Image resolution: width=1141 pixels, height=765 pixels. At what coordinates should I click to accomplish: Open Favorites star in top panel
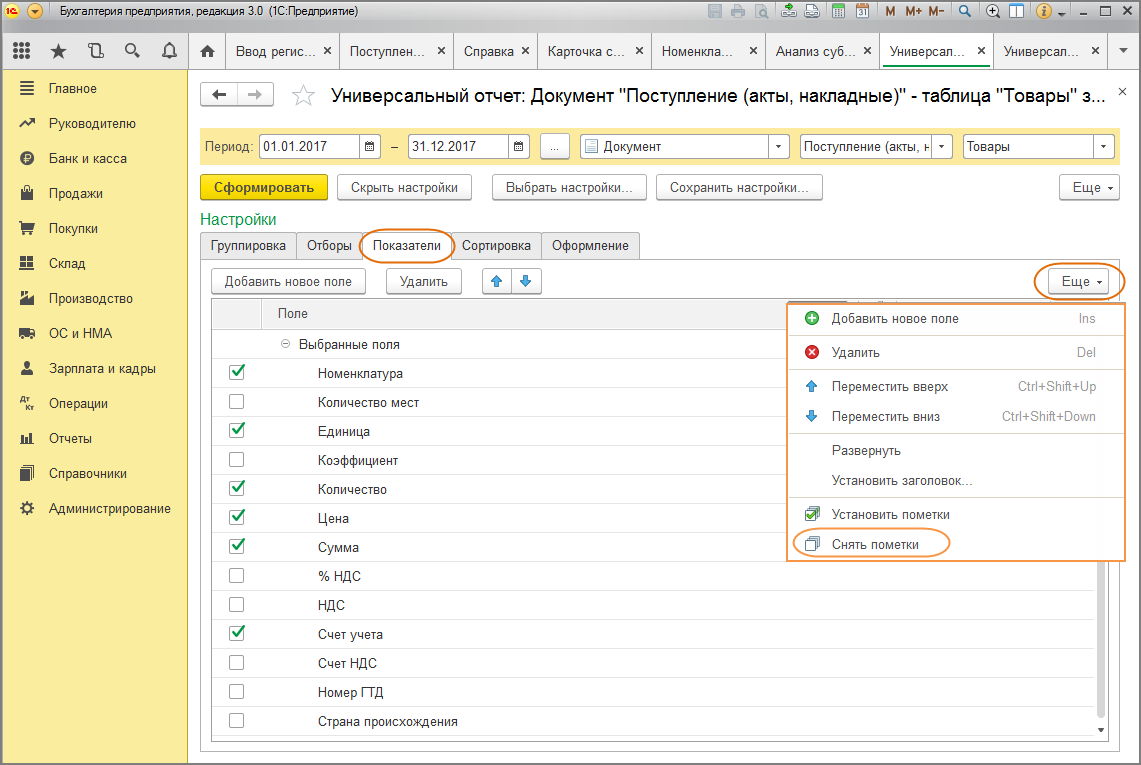point(58,51)
